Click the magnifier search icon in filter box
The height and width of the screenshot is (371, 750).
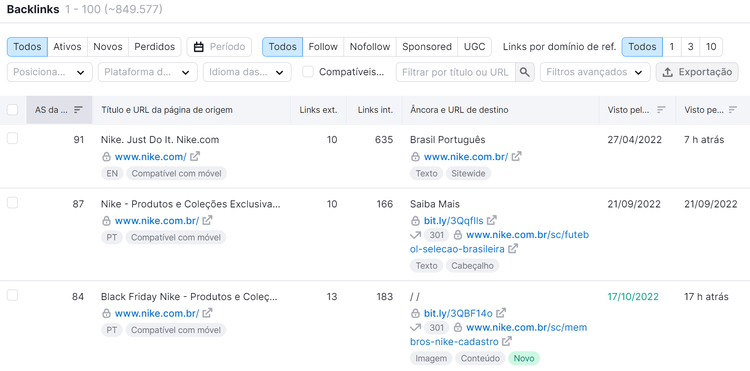pyautogui.click(x=525, y=72)
